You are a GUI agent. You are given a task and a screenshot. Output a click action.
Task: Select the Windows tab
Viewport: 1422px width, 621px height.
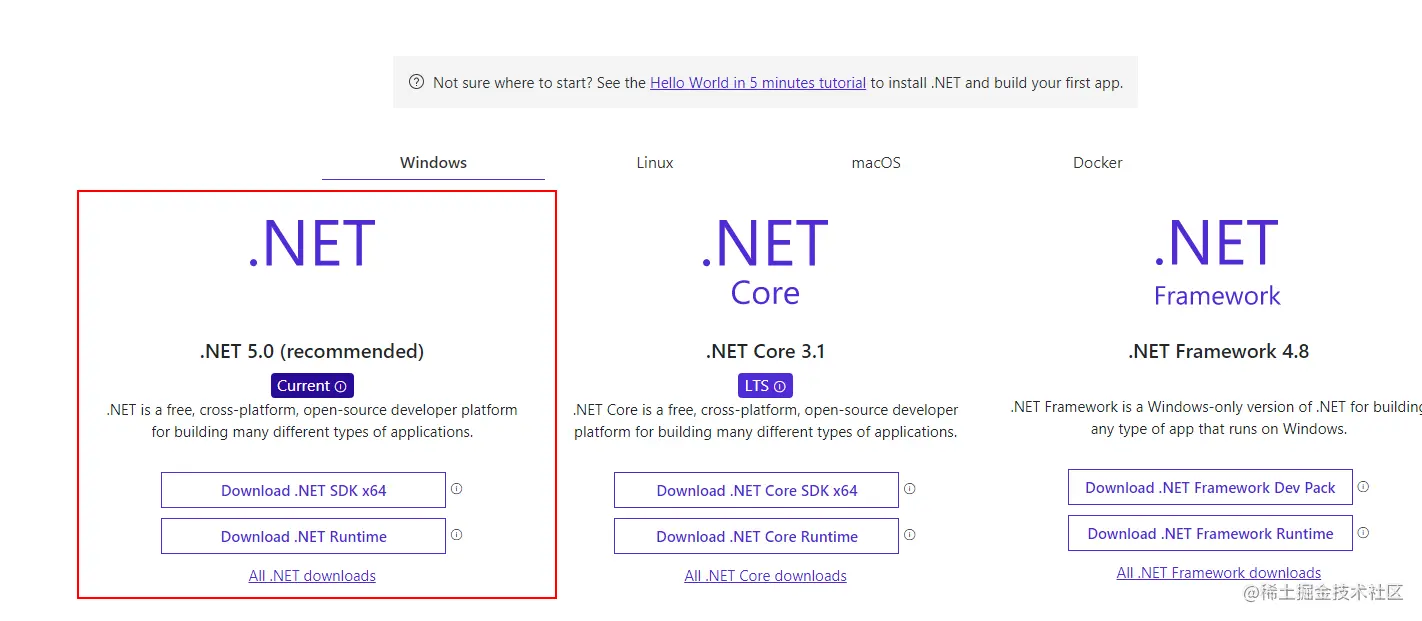click(433, 163)
